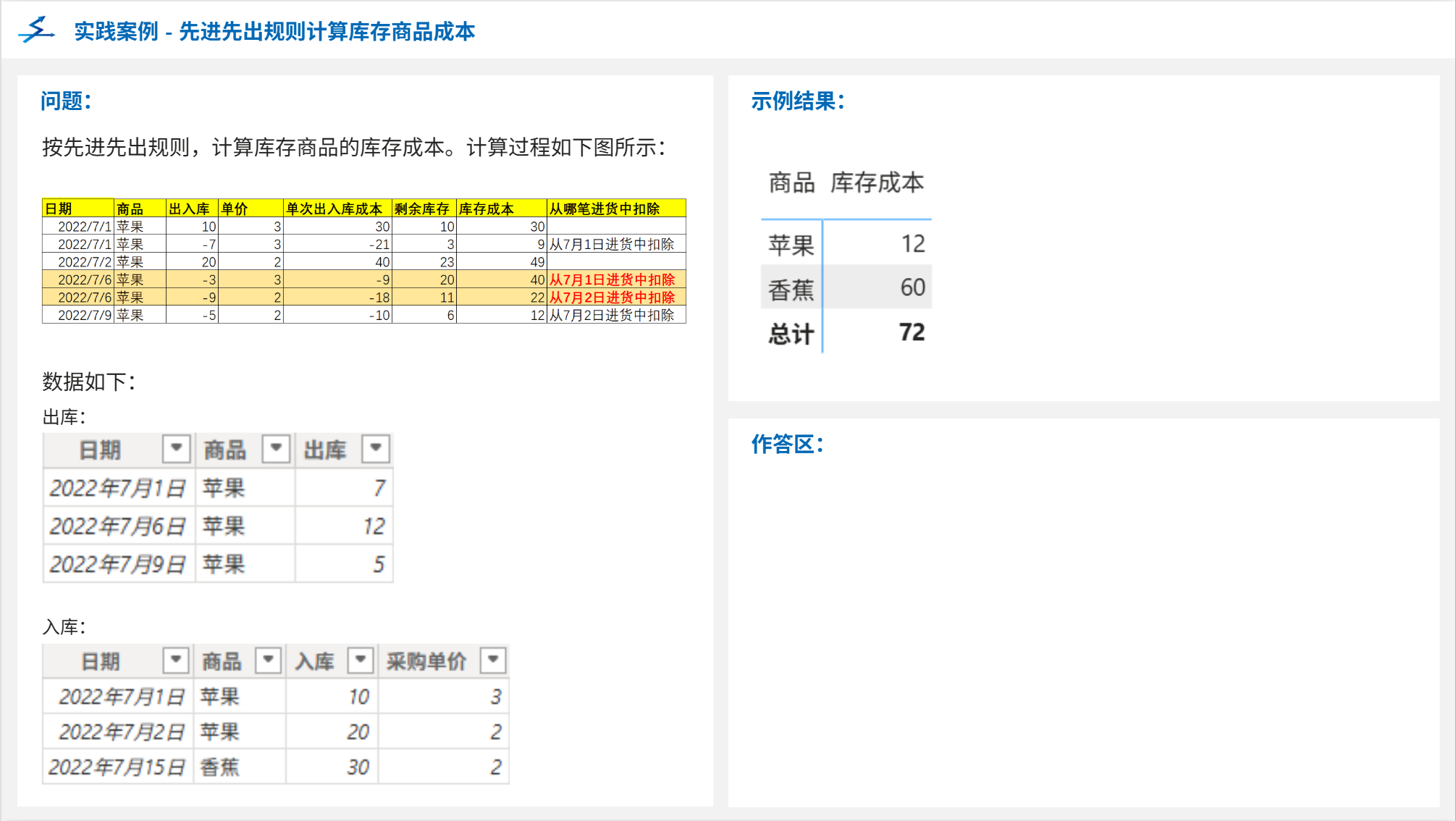Open 采购单价 column filter dropdown

pyautogui.click(x=493, y=660)
